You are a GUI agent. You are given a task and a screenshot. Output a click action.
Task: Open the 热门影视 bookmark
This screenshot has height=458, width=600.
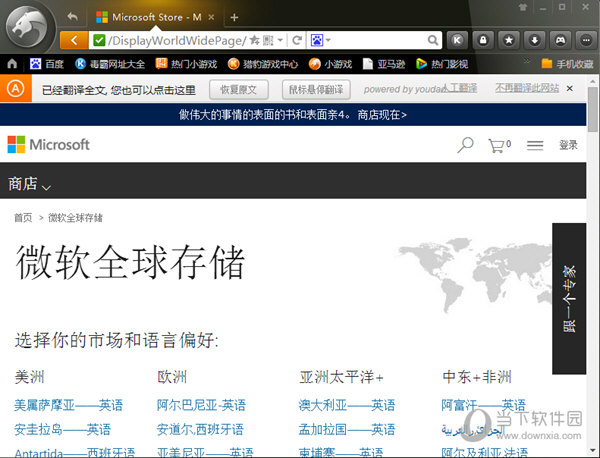[x=442, y=64]
